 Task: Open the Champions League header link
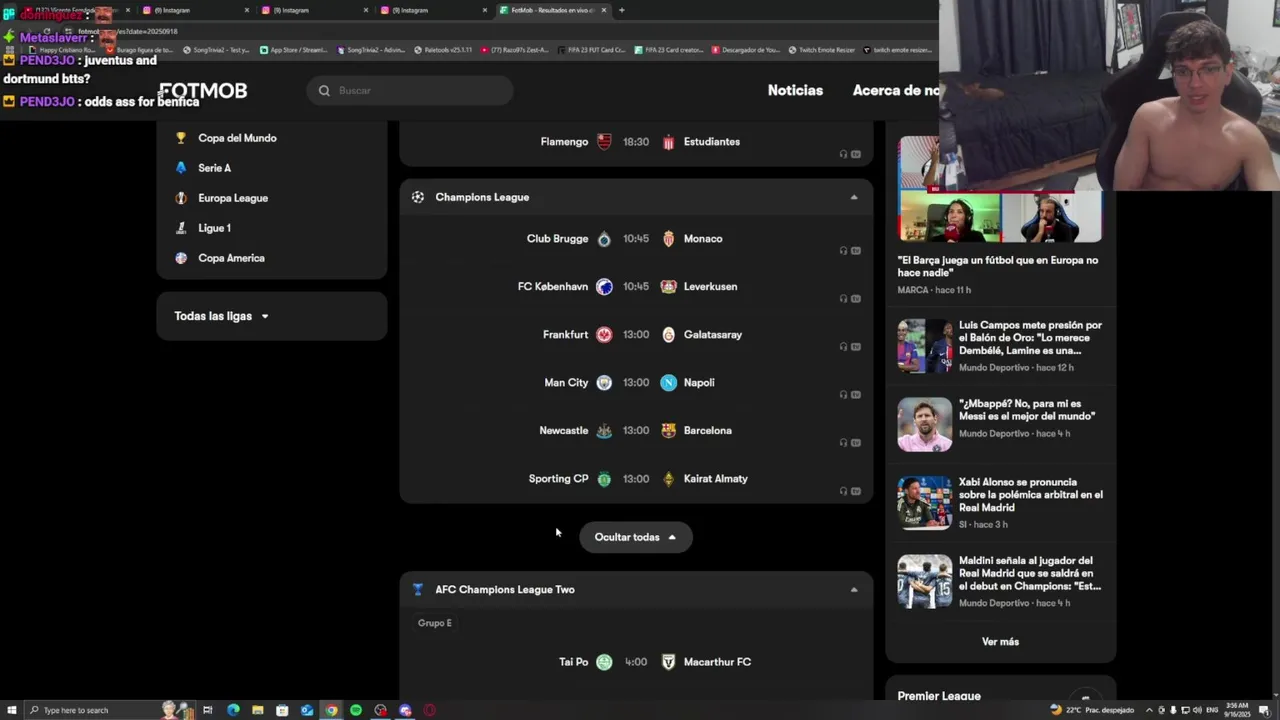[x=482, y=197]
